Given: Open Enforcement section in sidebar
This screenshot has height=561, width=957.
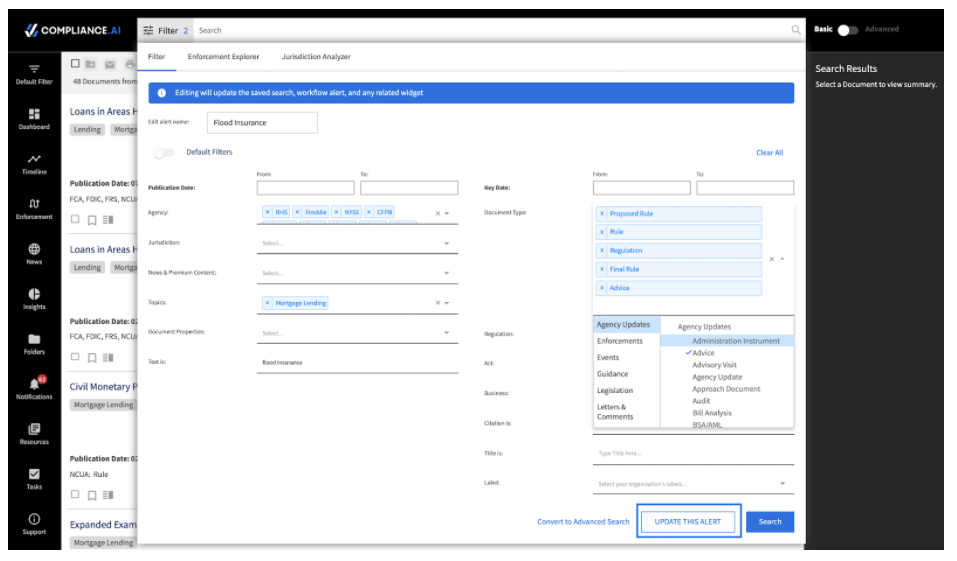Looking at the screenshot, I should [34, 209].
